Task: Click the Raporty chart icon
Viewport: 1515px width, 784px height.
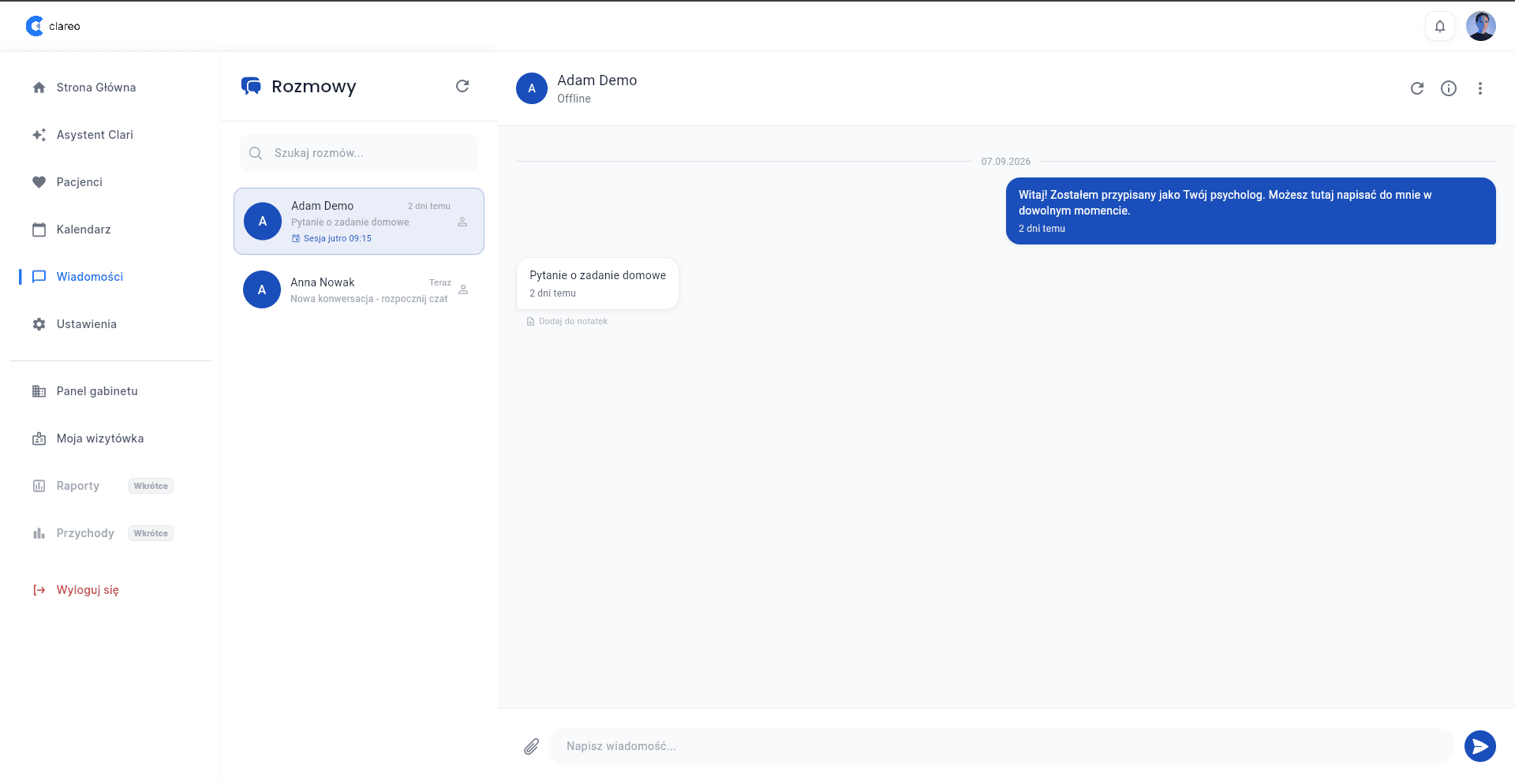Action: point(39,486)
